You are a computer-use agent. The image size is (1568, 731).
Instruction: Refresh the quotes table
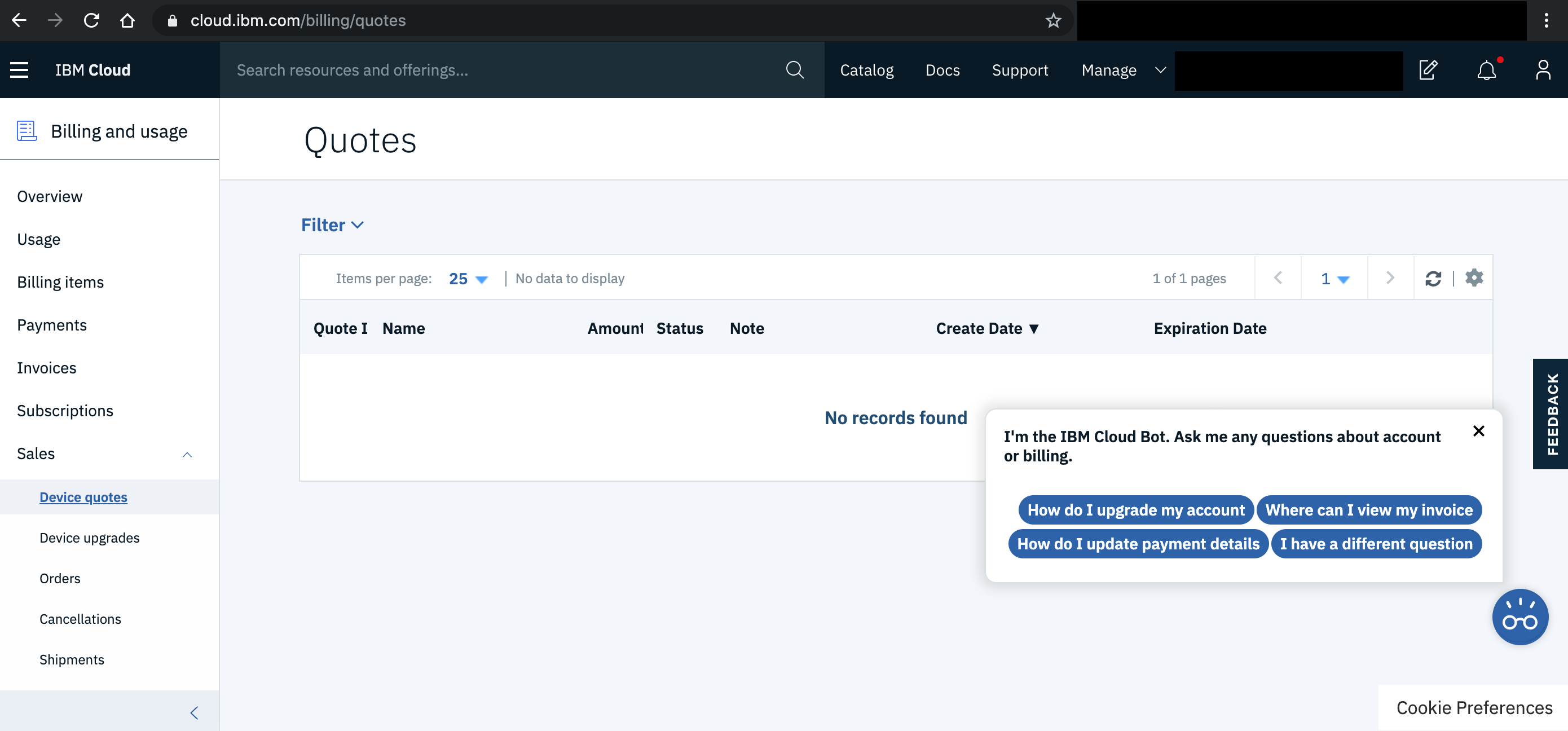pos(1433,278)
